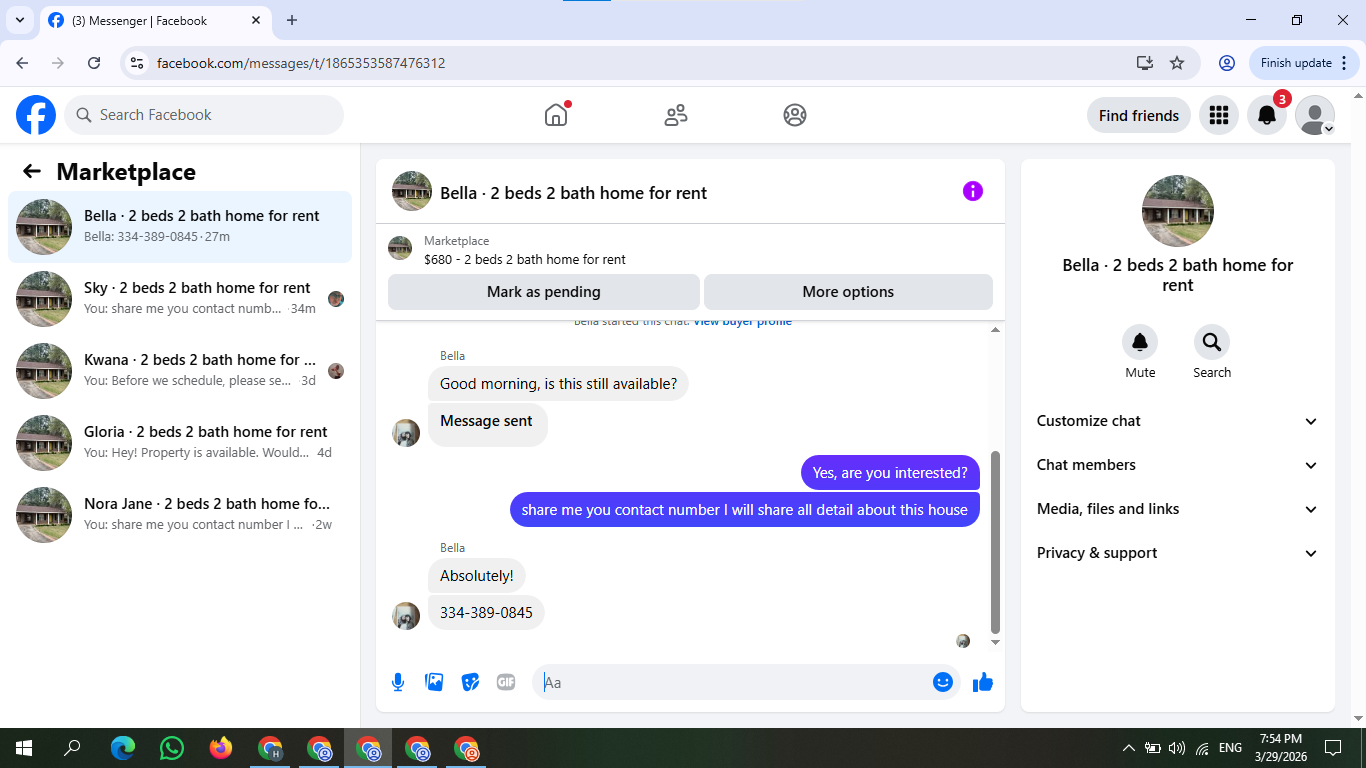Open the emoji picker in message box
The image size is (1366, 768).
(942, 682)
